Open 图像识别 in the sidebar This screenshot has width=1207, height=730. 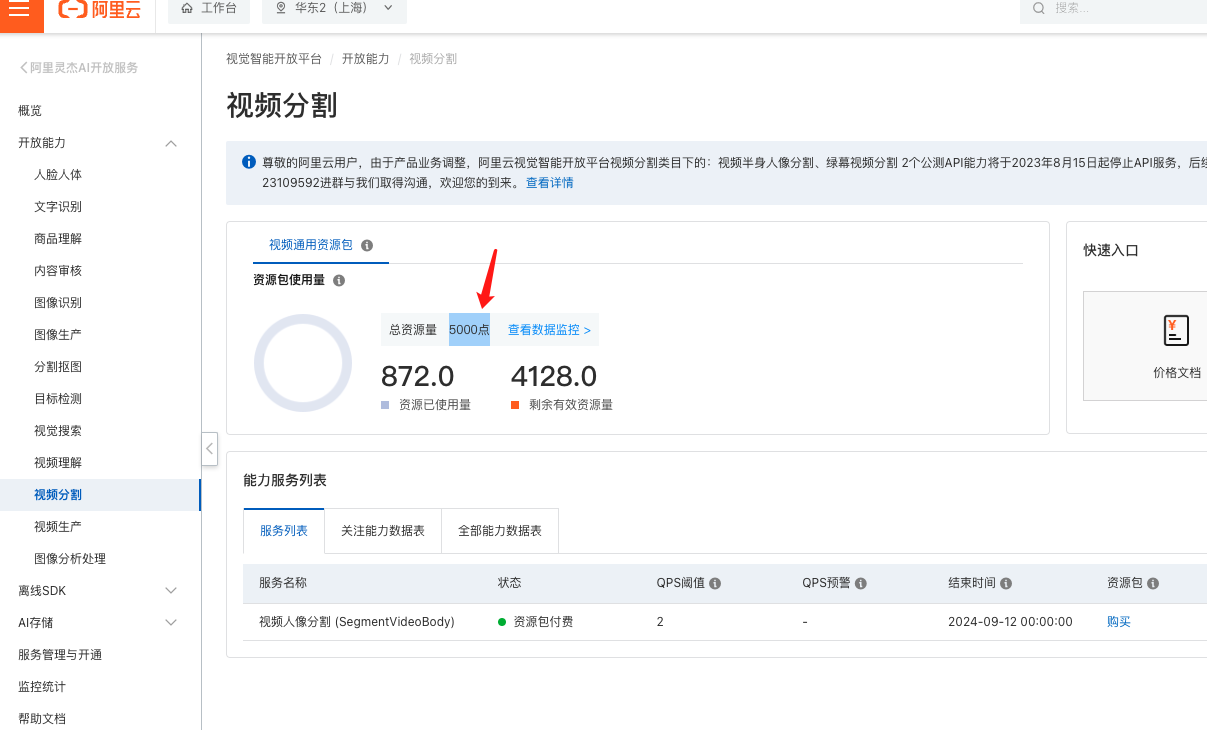58,303
